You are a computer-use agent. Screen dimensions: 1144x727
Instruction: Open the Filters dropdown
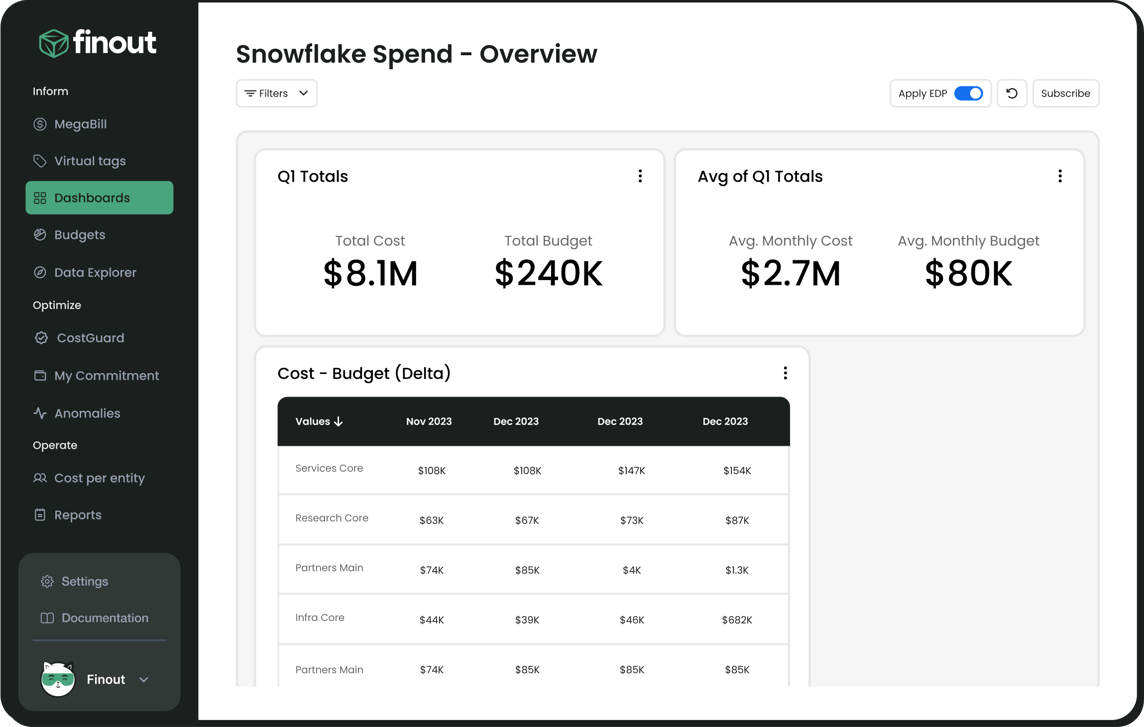click(276, 92)
